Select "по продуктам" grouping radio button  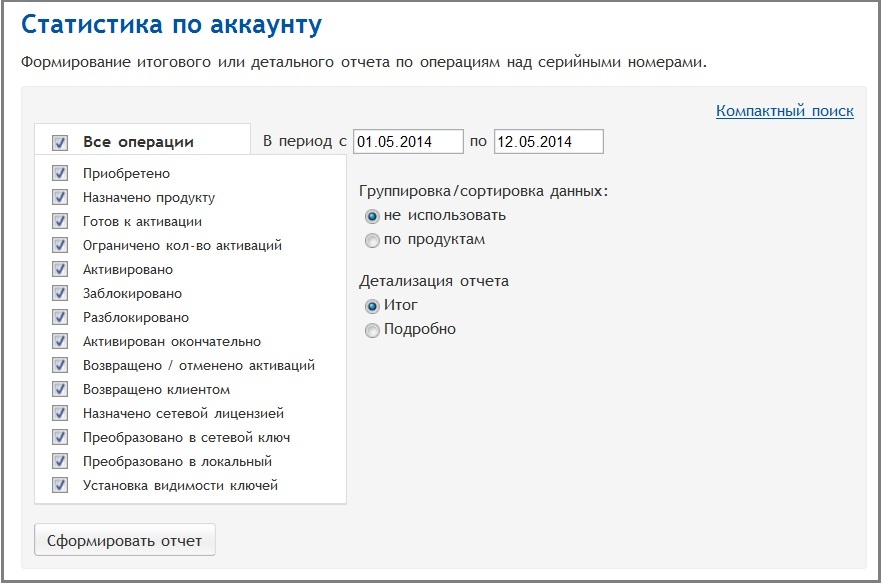[373, 240]
